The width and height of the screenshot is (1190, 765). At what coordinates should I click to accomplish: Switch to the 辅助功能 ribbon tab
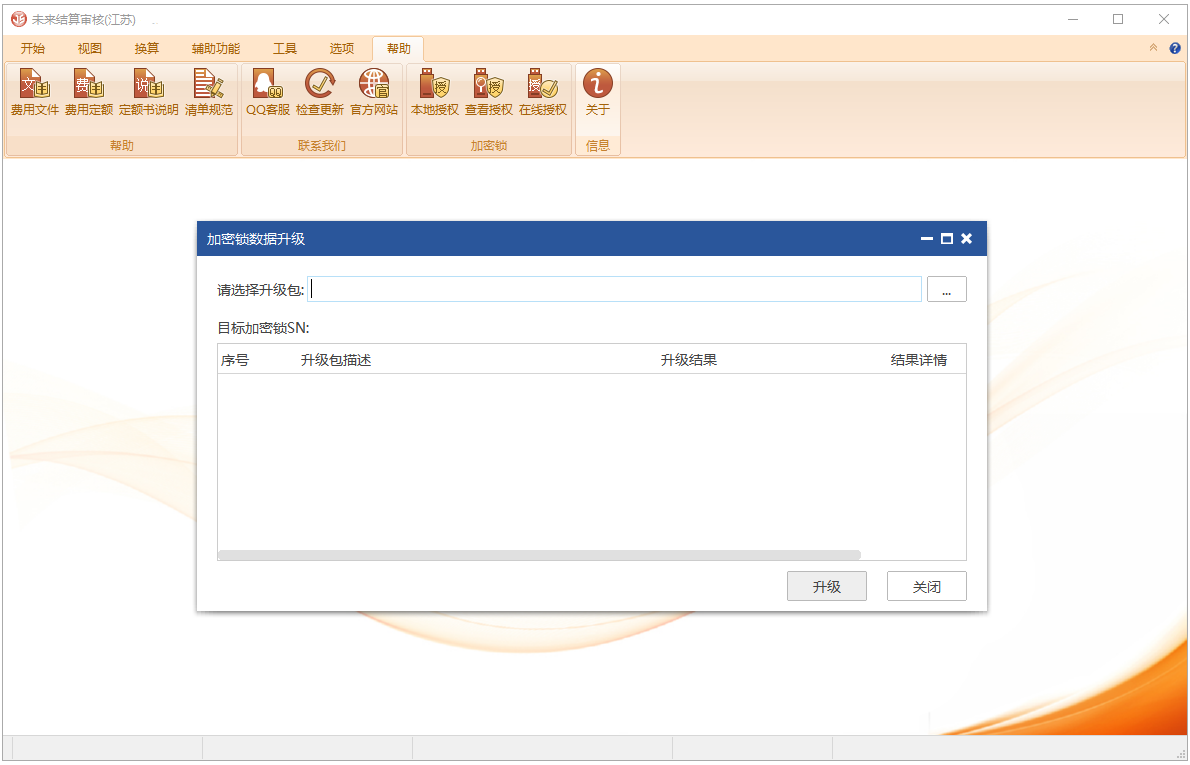[216, 49]
